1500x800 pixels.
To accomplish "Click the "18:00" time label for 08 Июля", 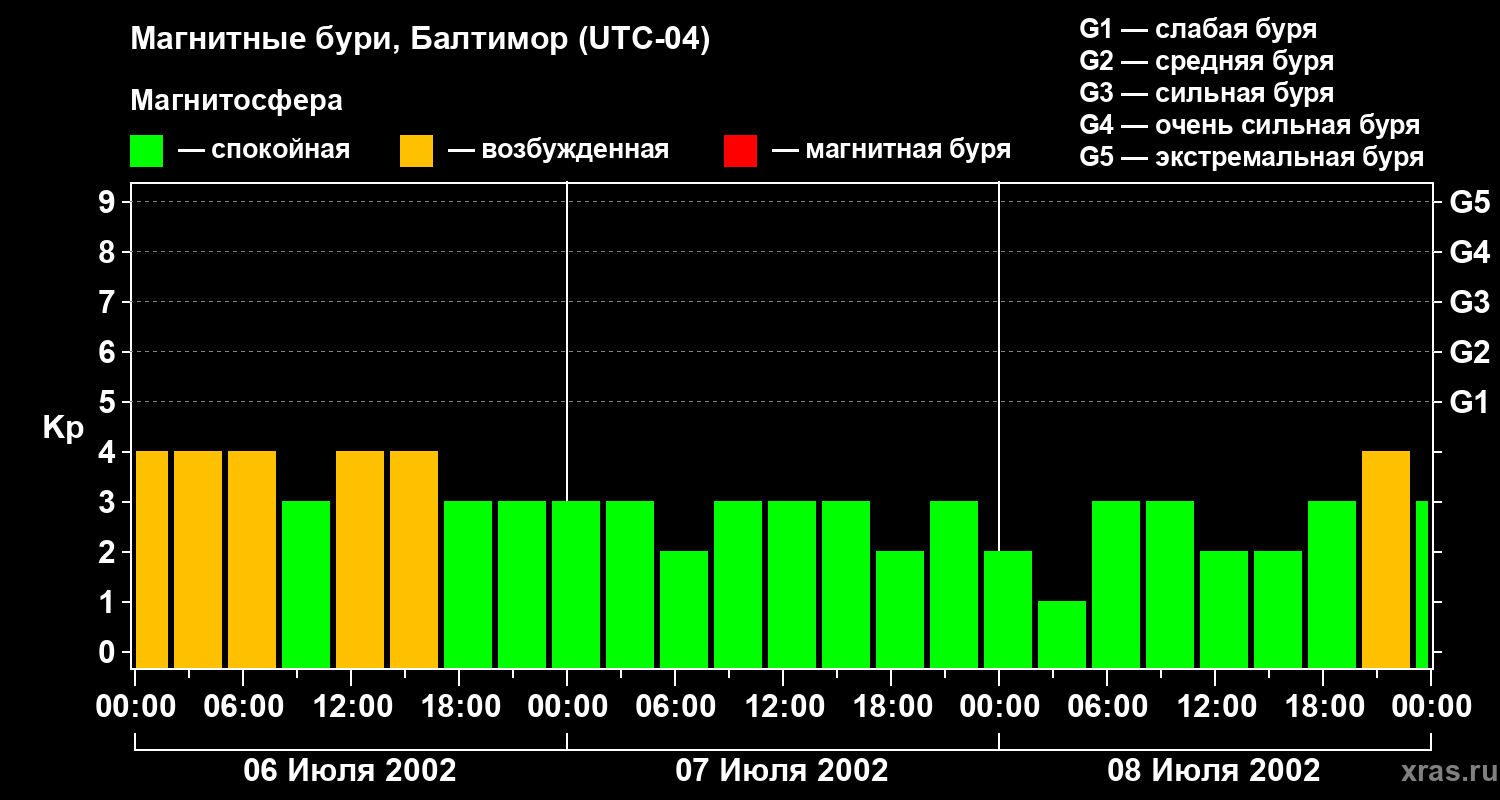I will pos(1323,707).
